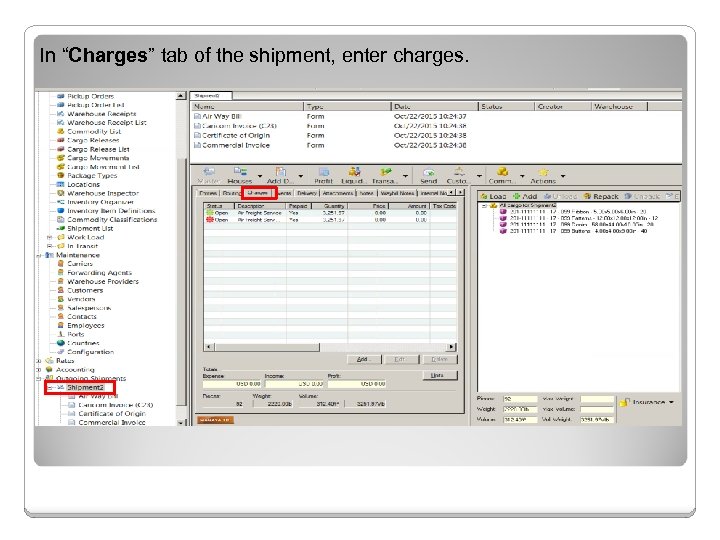Screen dimensions: 720x540
Task: Click the Inventory Item Definitions icon
Action: [x=60, y=211]
